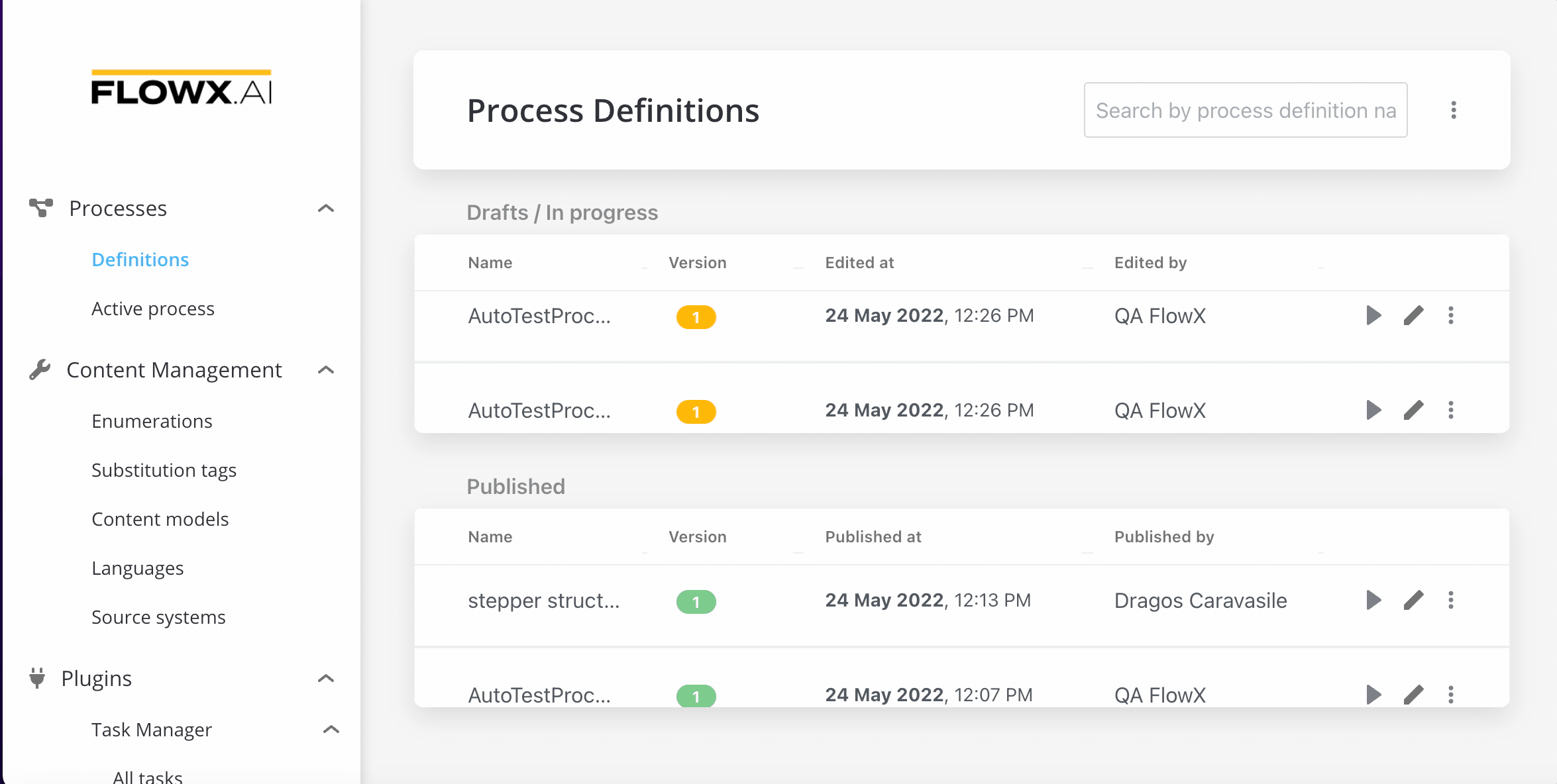This screenshot has width=1557, height=784.
Task: Click the 12:13 PM published date cell
Action: click(x=928, y=600)
